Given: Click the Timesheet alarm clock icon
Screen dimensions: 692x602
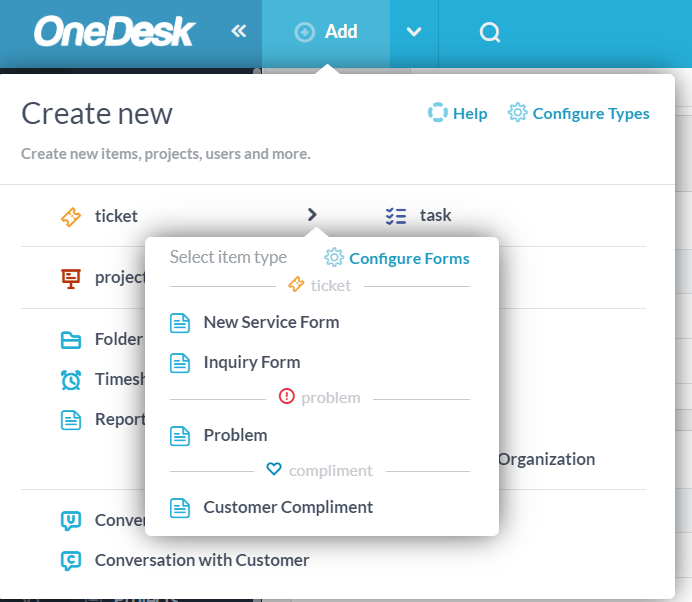Looking at the screenshot, I should click(x=71, y=380).
